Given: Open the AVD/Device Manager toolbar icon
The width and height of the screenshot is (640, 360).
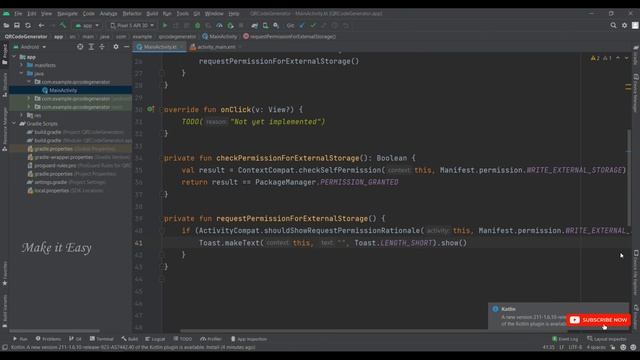Looking at the screenshot, I should 265,25.
